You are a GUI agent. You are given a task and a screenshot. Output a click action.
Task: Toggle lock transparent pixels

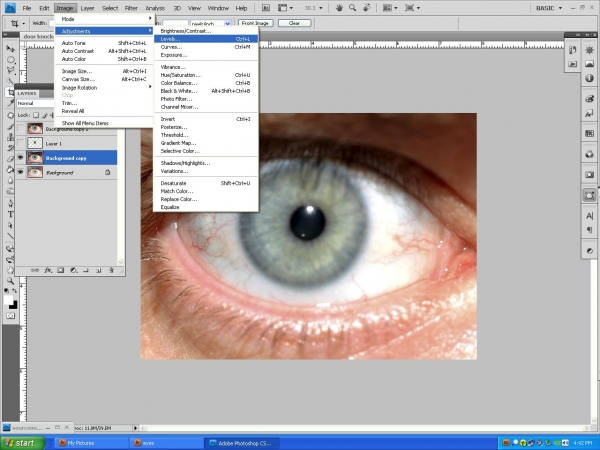[36, 115]
